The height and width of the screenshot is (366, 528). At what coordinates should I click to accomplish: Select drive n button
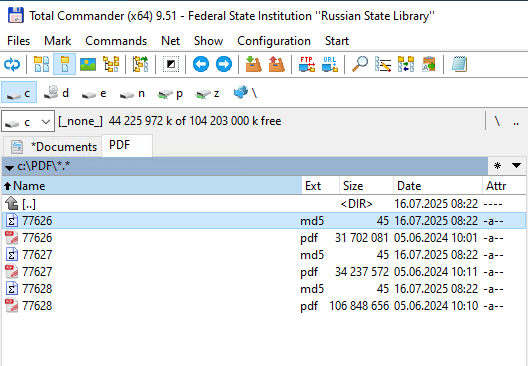tap(132, 93)
